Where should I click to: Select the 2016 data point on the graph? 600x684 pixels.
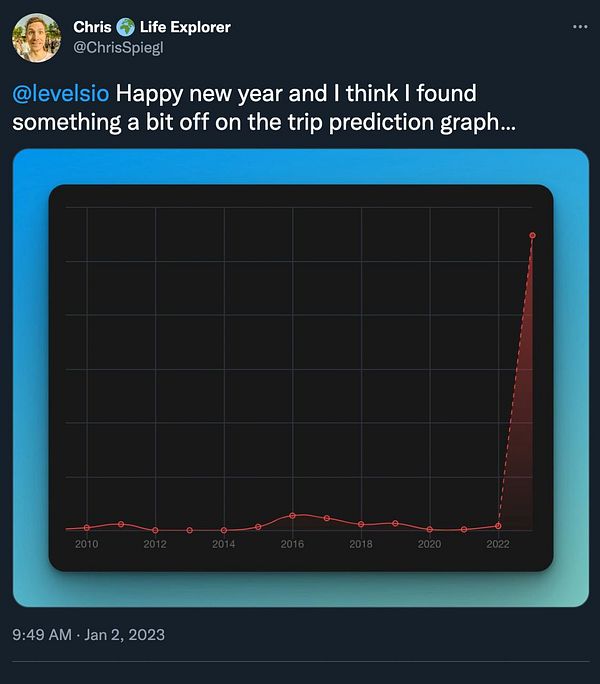pos(292,516)
